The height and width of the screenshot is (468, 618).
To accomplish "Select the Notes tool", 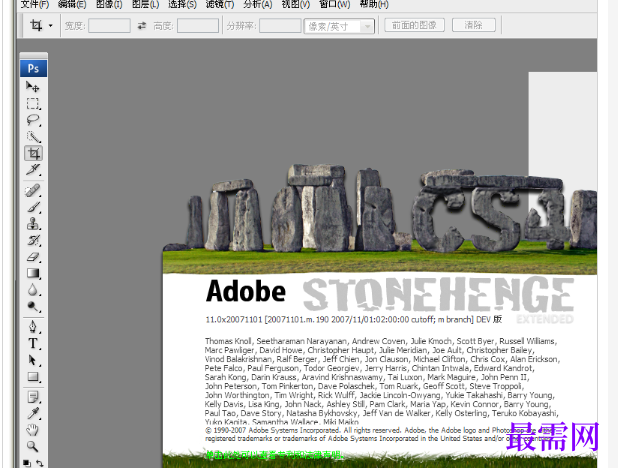I will tap(33, 397).
